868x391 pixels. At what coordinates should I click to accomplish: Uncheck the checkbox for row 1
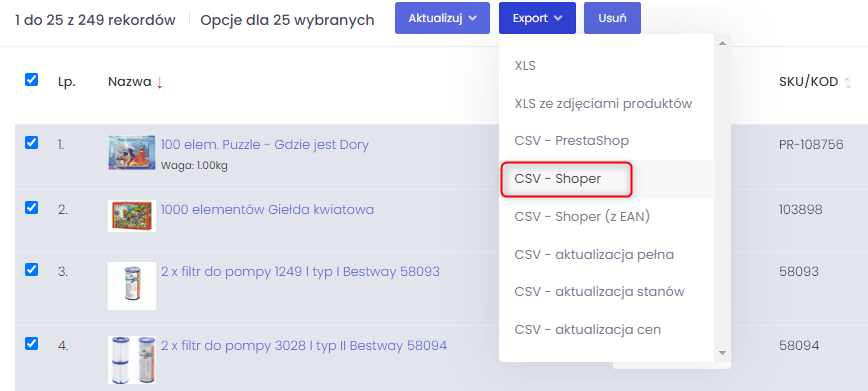tap(32, 143)
